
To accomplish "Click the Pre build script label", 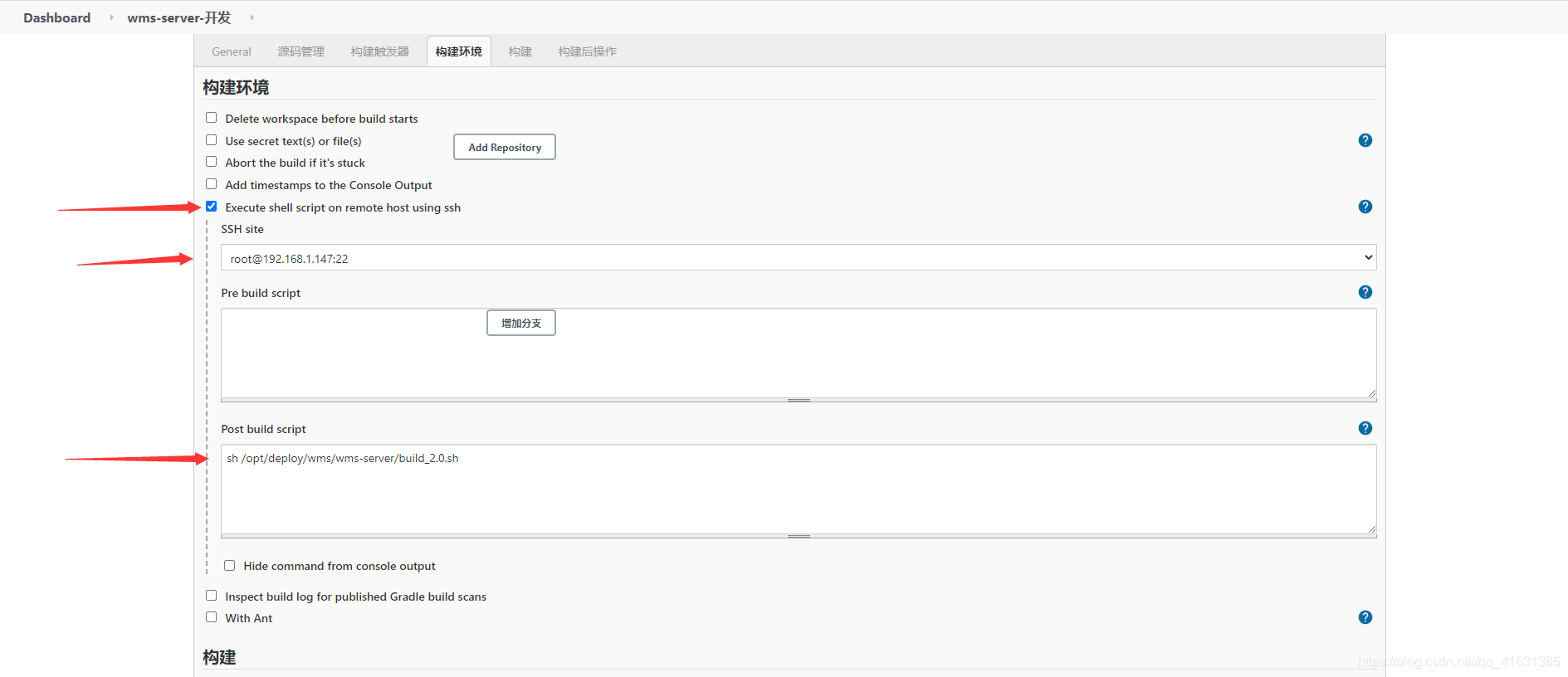I will click(x=261, y=293).
